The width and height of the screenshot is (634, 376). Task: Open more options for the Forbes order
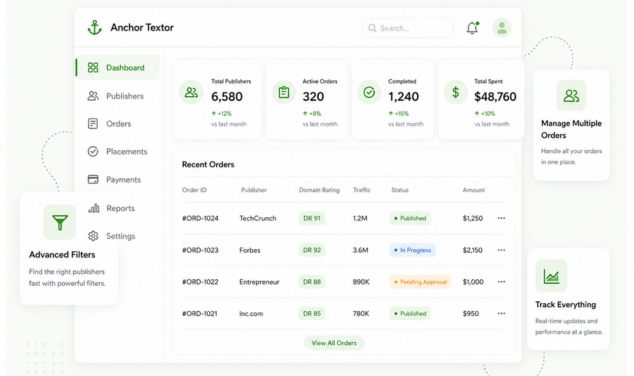click(x=501, y=250)
